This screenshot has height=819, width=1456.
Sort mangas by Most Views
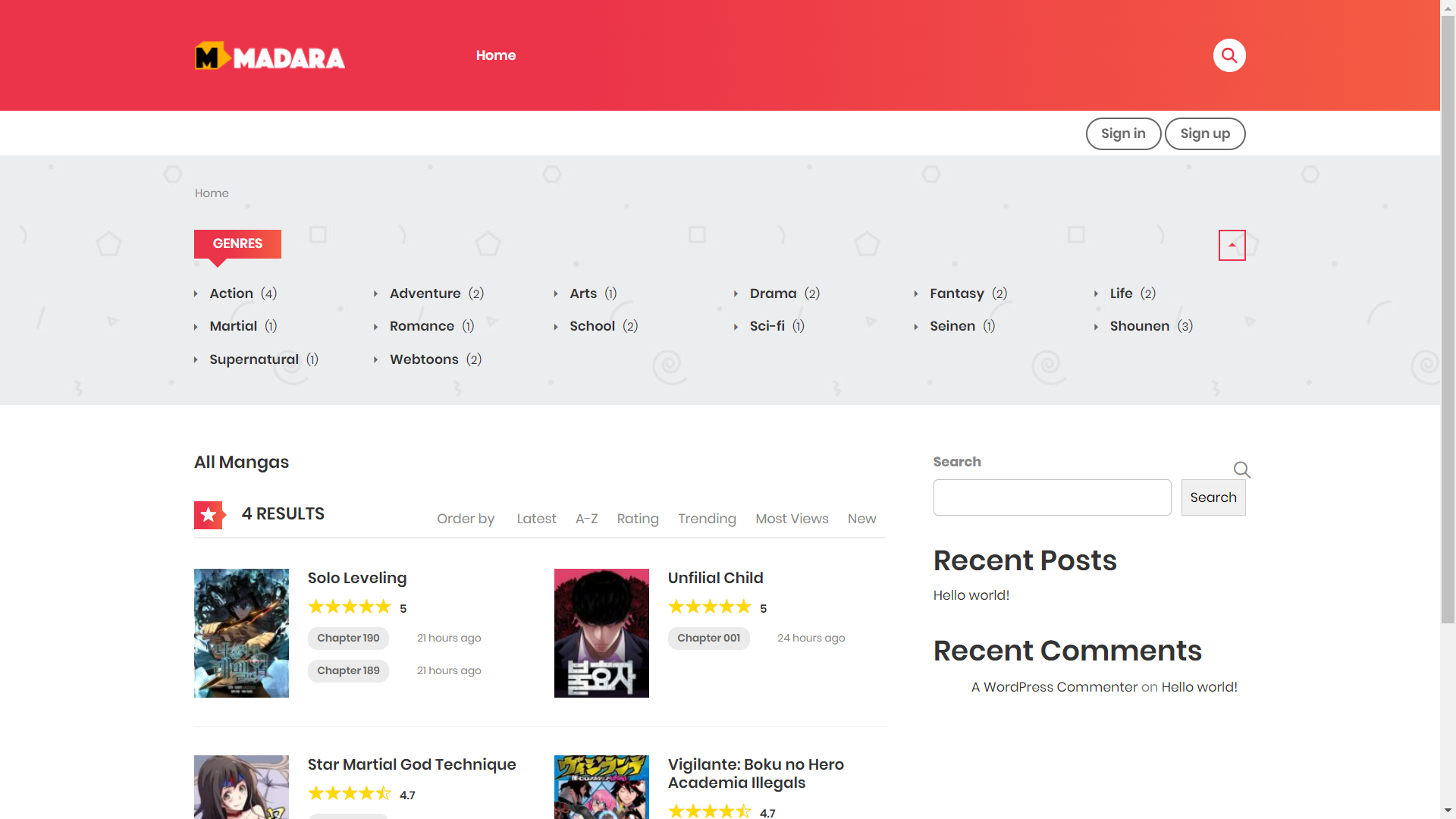tap(792, 519)
